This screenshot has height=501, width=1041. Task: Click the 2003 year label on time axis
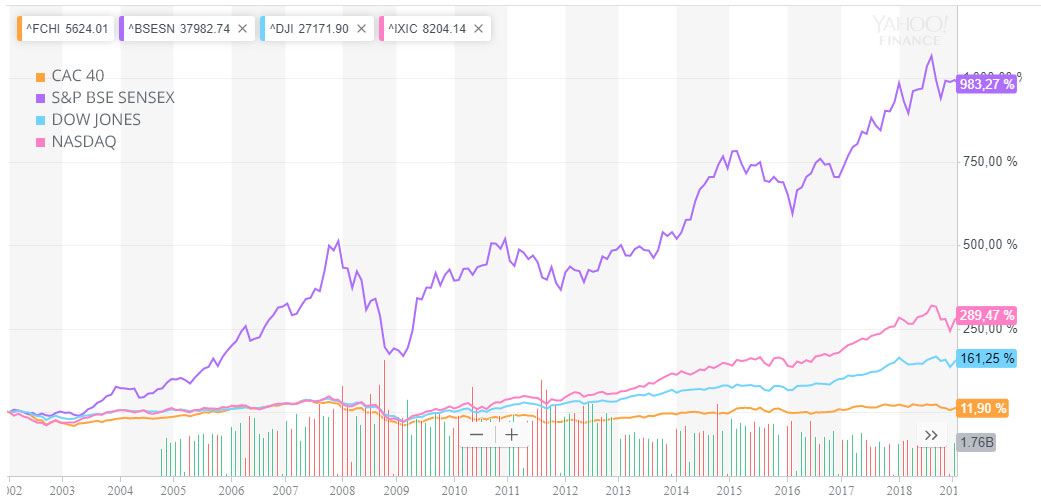pos(62,490)
